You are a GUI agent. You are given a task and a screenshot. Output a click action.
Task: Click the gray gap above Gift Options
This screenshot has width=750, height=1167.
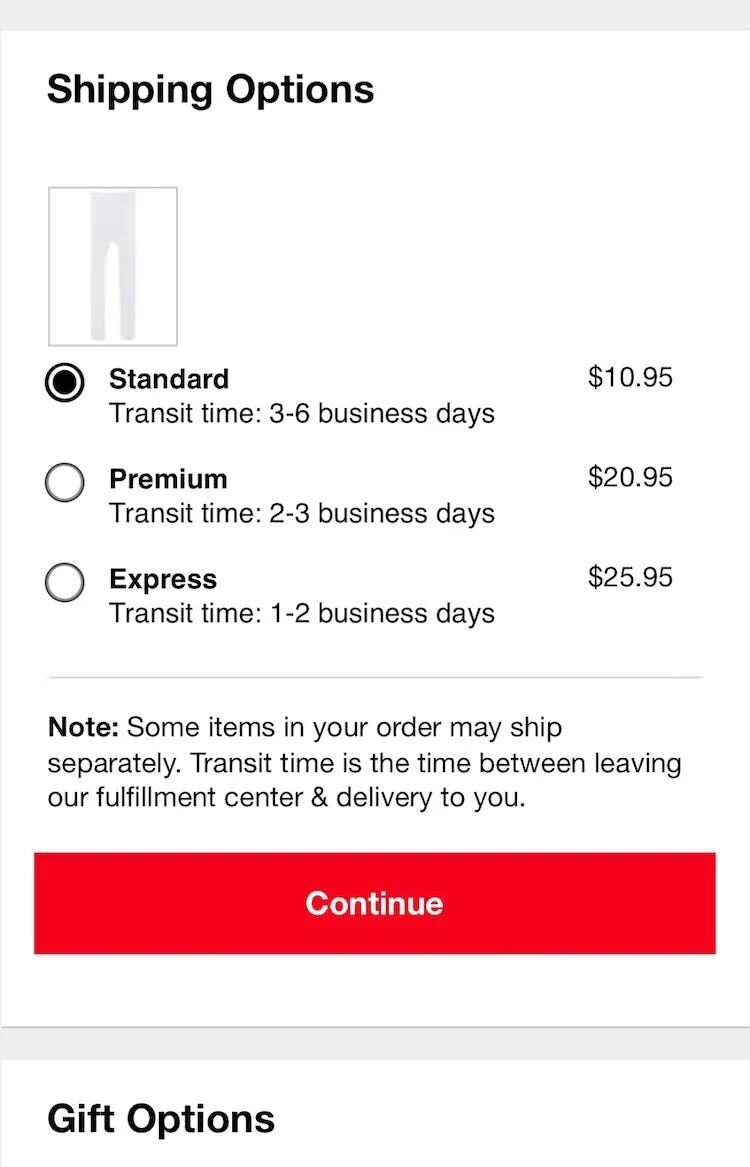pyautogui.click(x=374, y=1044)
